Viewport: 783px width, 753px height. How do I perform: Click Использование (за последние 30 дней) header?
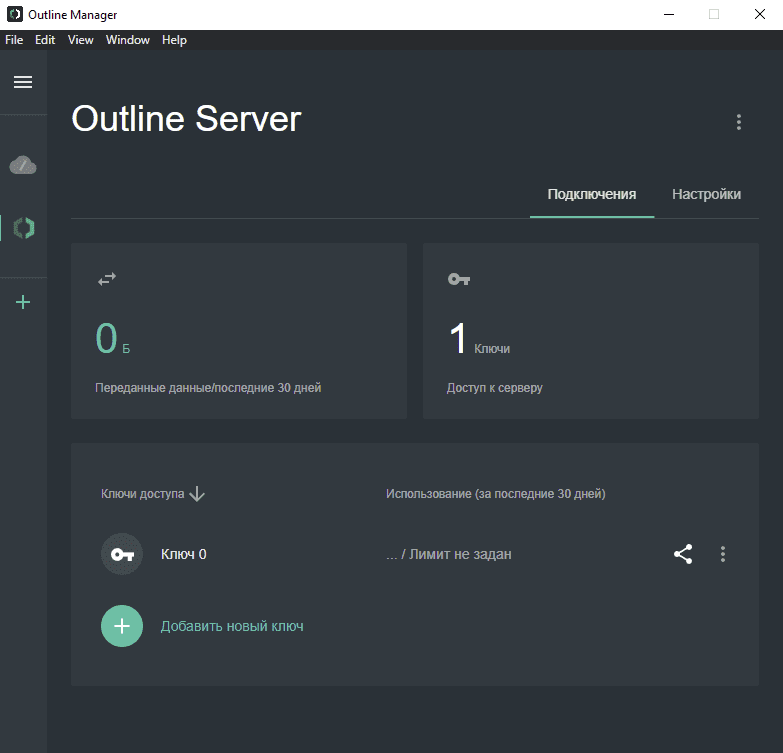tap(495, 494)
